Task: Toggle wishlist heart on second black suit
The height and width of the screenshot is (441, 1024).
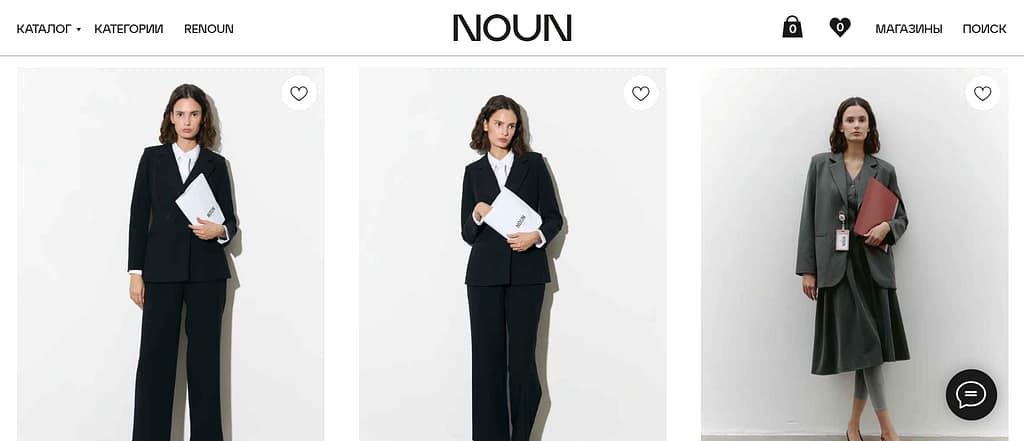Action: coord(641,93)
